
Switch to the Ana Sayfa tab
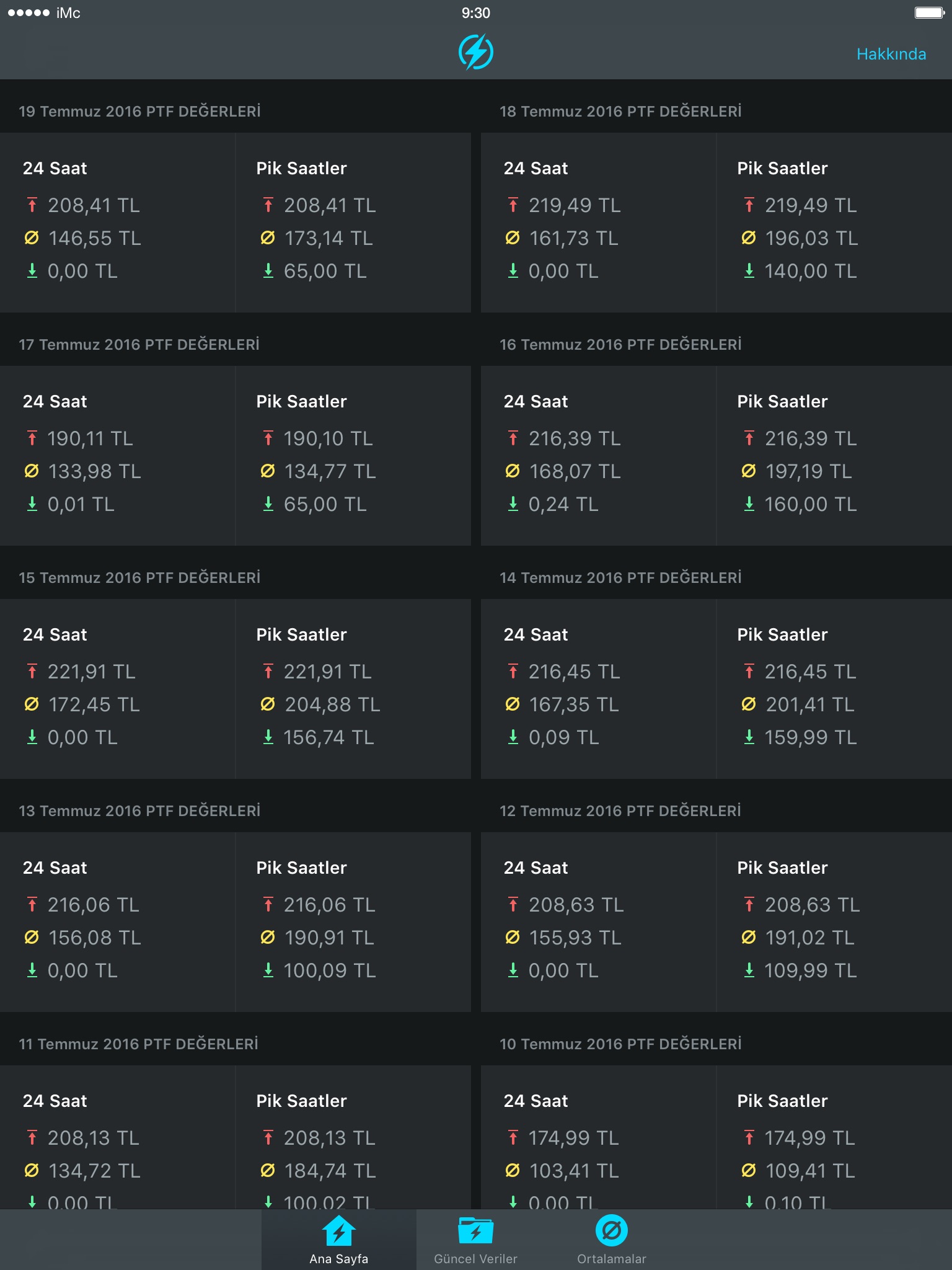pyautogui.click(x=338, y=1239)
